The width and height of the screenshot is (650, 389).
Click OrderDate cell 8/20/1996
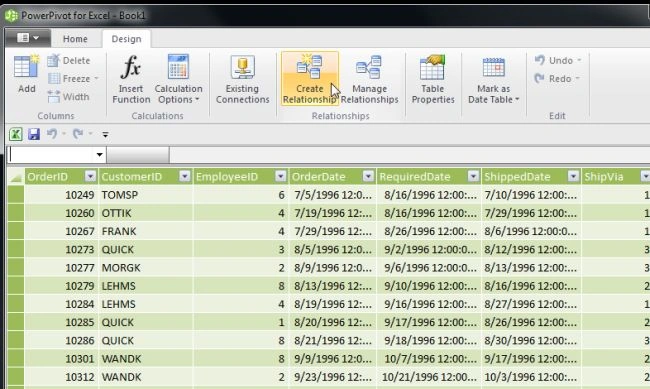(x=332, y=323)
